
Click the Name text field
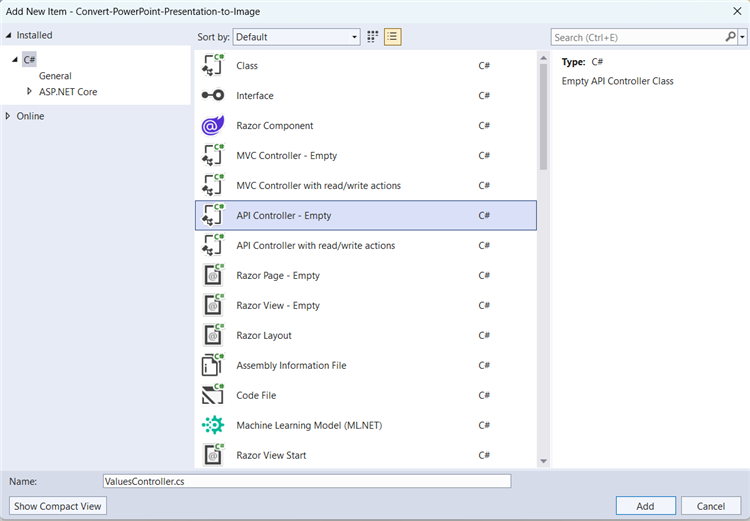[x=306, y=481]
